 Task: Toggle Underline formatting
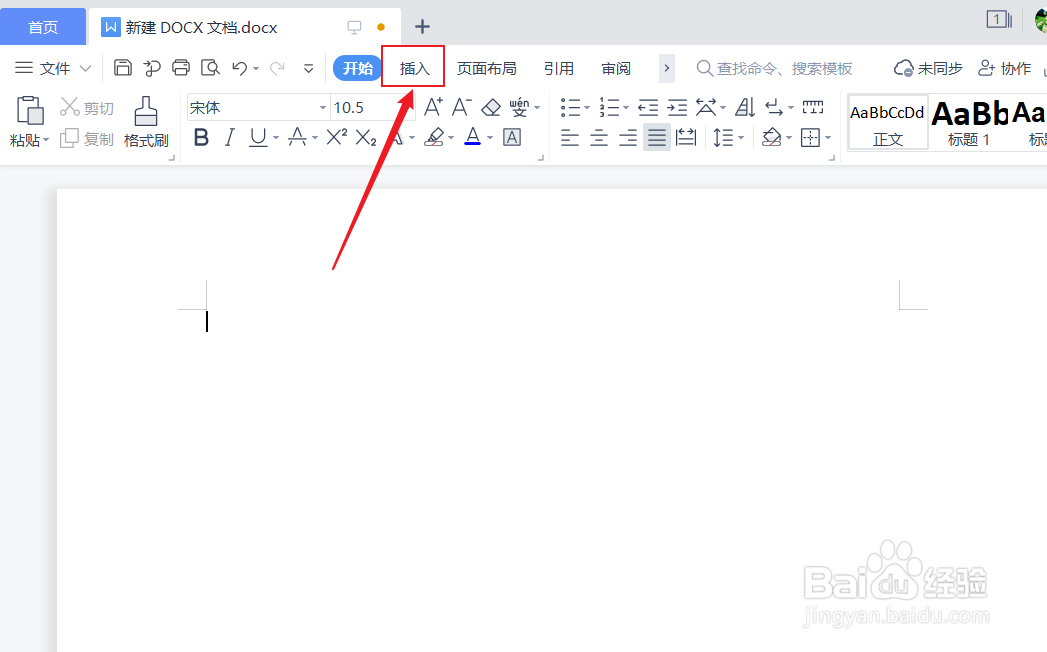[258, 138]
